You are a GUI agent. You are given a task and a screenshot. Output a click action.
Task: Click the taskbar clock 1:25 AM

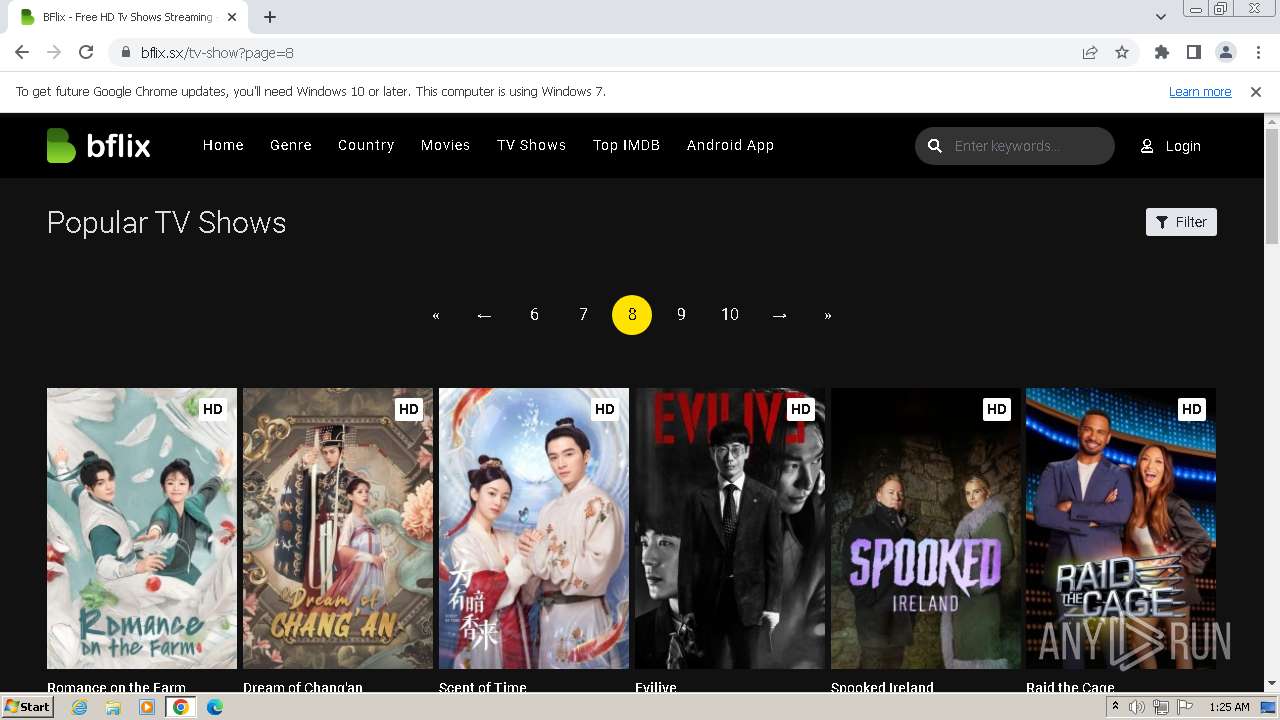1229,707
